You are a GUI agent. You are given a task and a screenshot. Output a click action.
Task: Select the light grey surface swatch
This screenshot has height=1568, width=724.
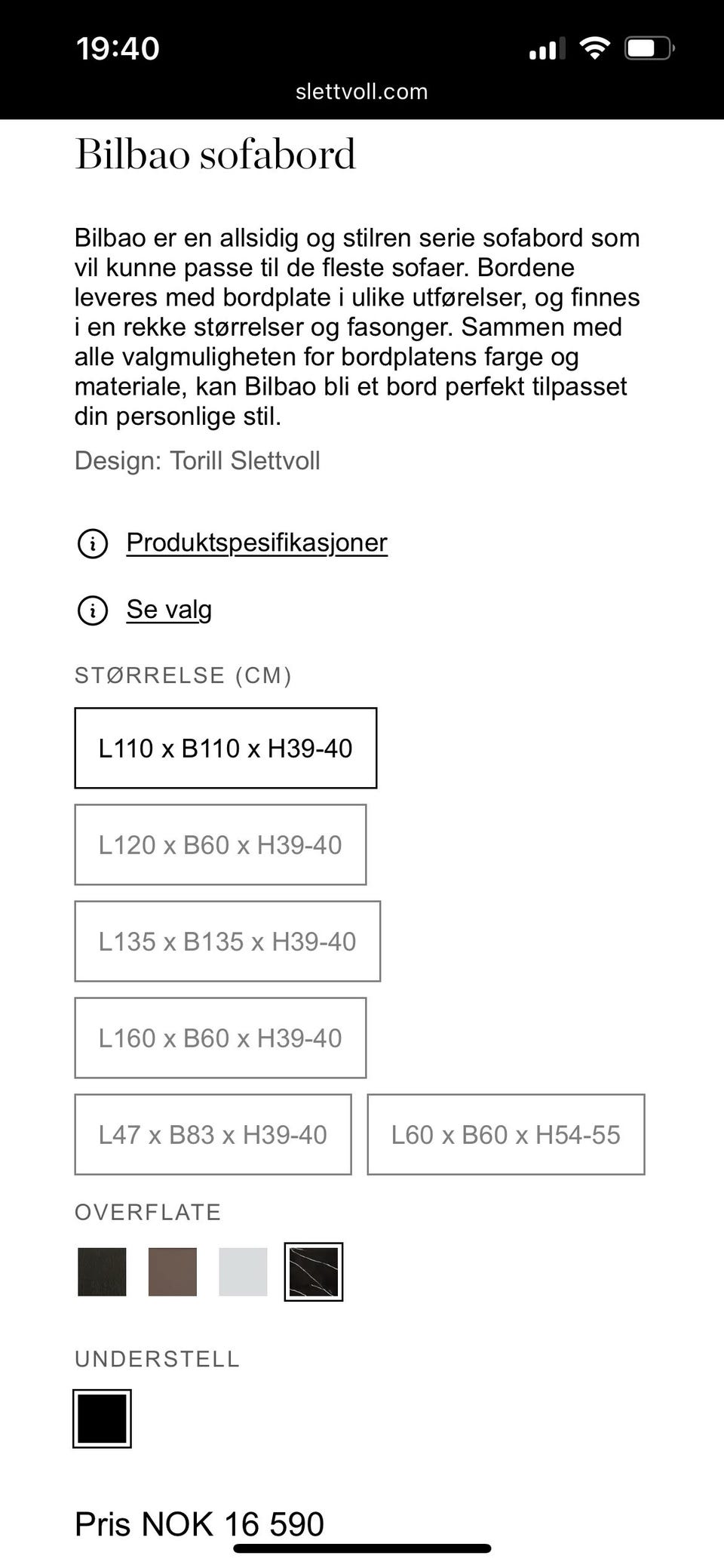[243, 1272]
